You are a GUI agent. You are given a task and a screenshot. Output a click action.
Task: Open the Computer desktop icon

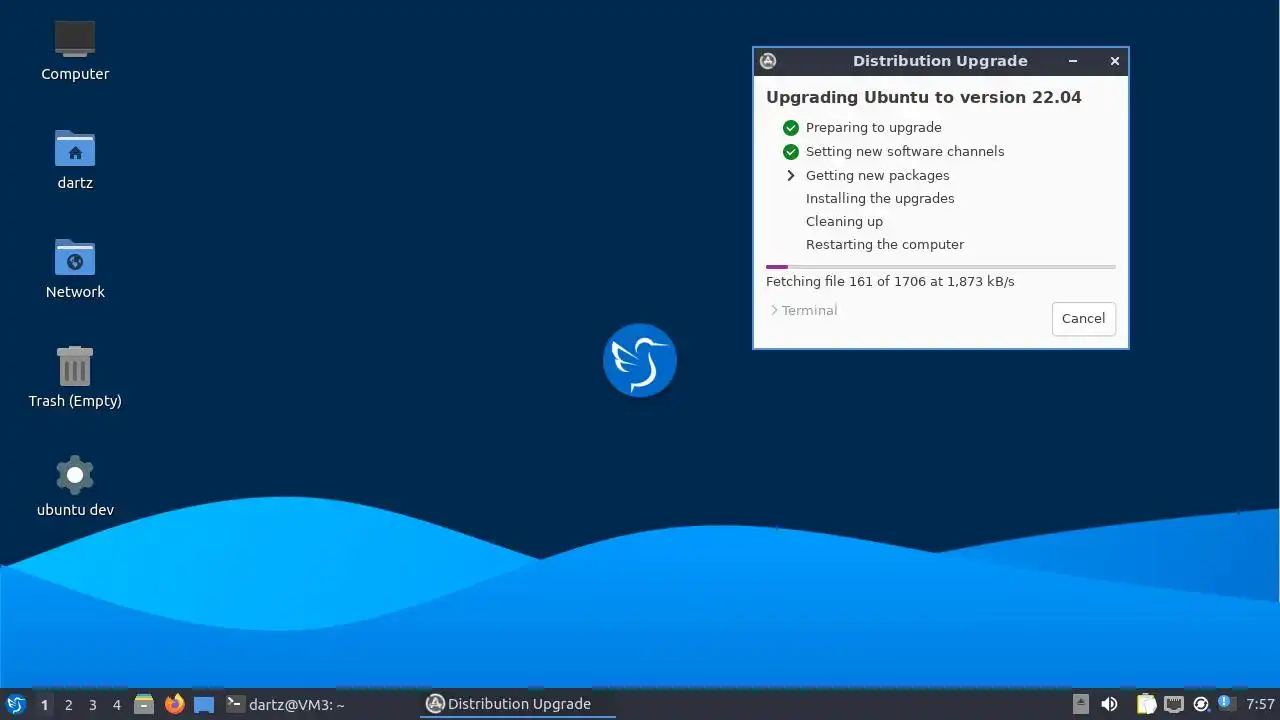point(75,40)
